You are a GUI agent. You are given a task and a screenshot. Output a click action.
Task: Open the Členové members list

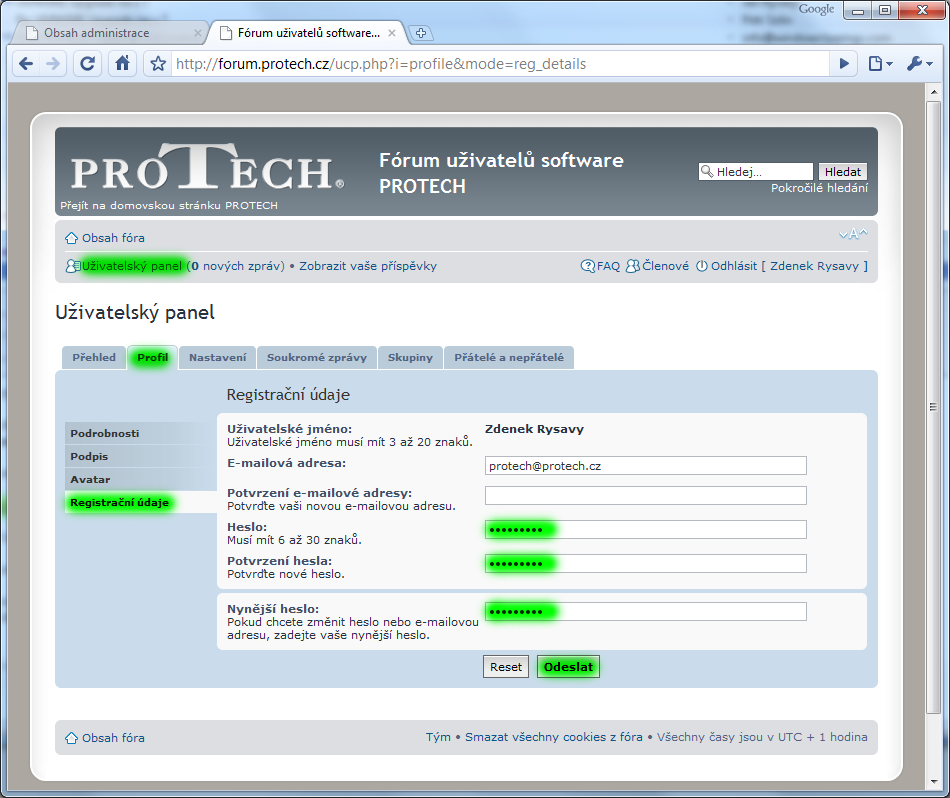point(665,266)
